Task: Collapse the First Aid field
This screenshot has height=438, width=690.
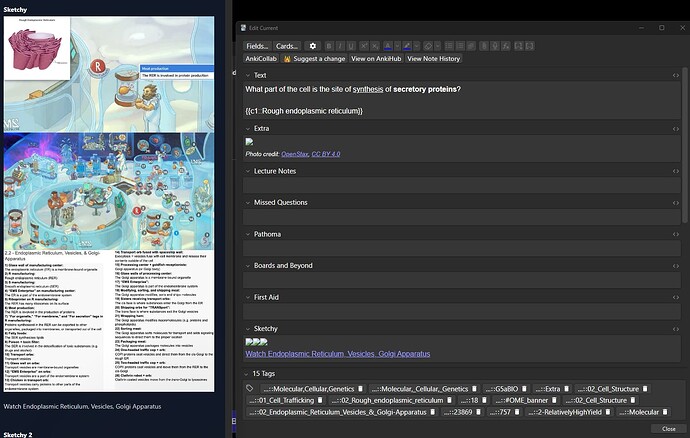Action: click(x=248, y=298)
